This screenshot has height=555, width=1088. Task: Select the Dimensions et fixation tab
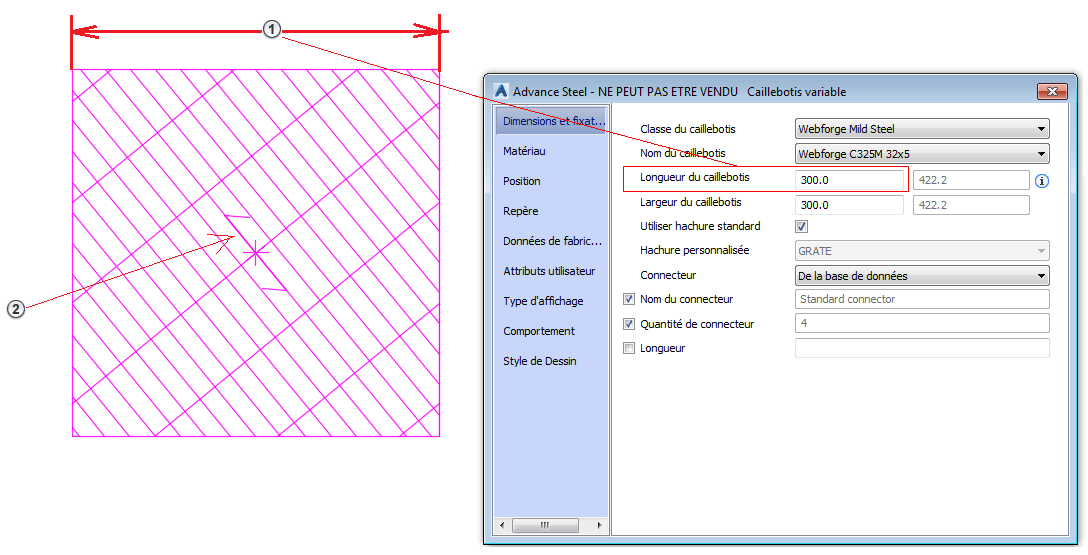552,121
